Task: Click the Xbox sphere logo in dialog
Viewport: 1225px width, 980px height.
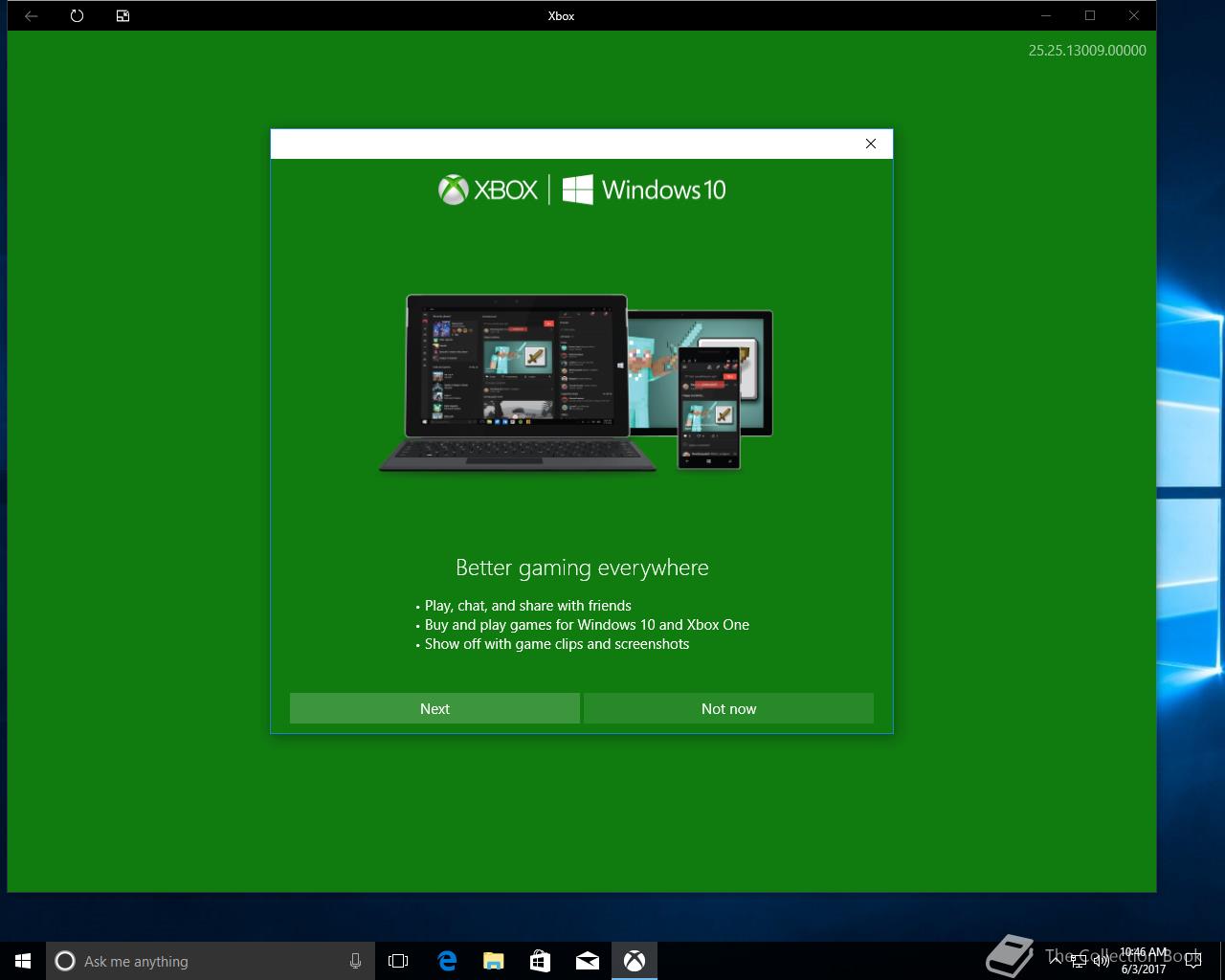Action: click(x=453, y=189)
